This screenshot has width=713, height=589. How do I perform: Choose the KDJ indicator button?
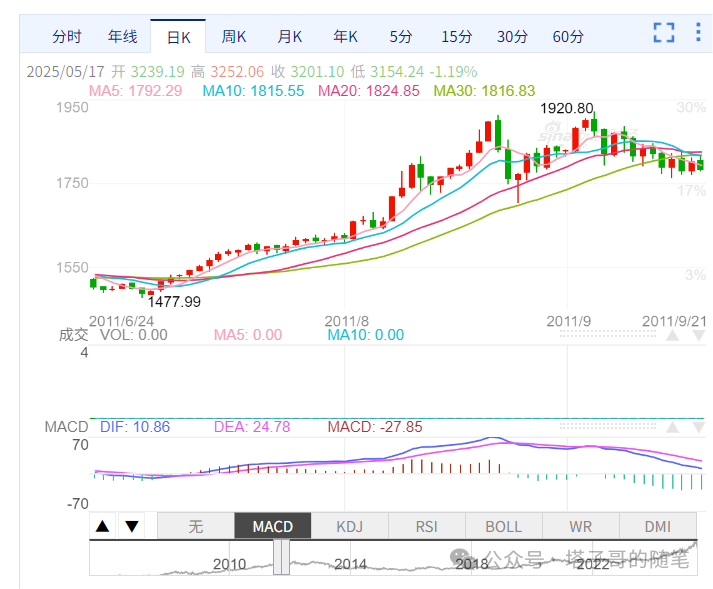pos(350,526)
